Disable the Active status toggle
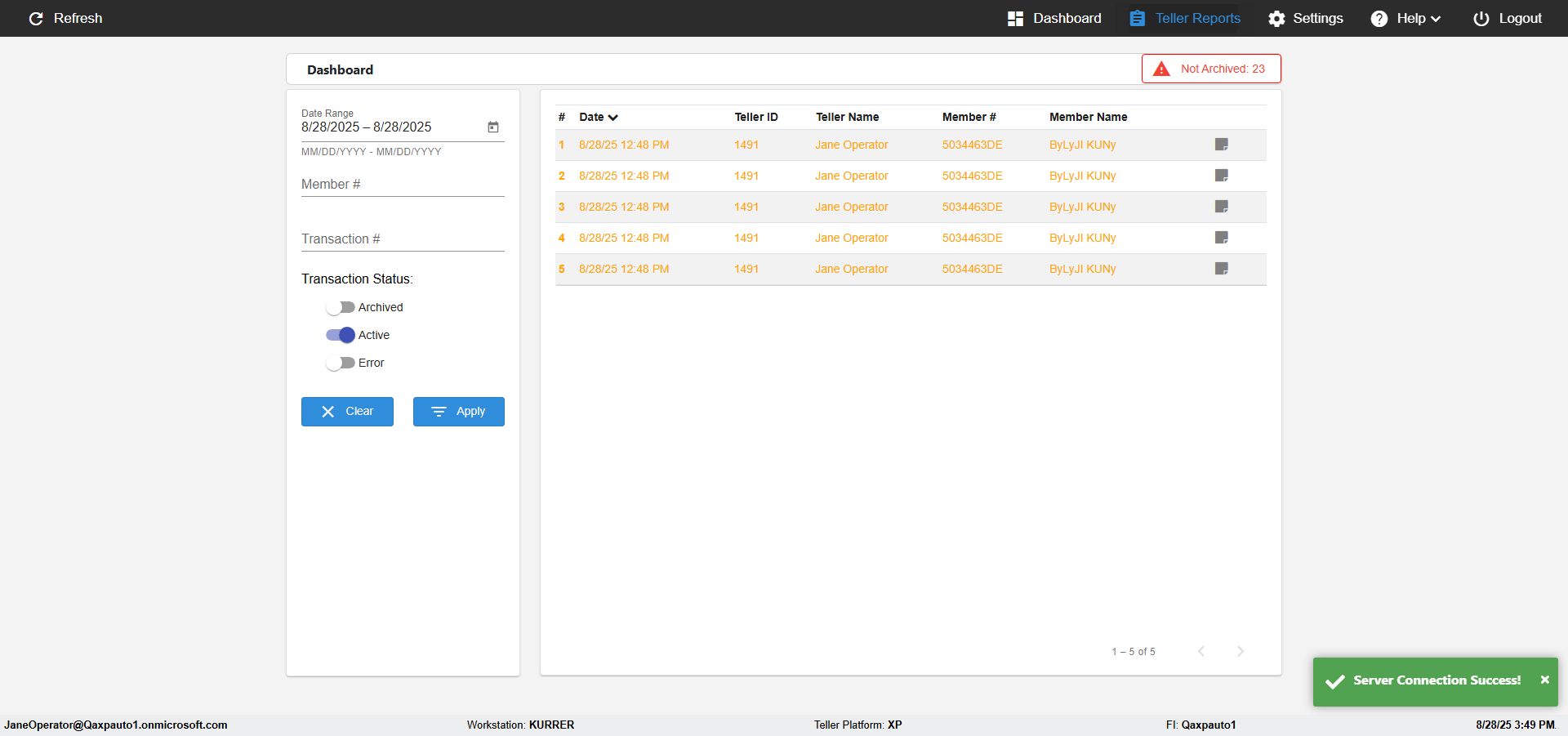 340,336
